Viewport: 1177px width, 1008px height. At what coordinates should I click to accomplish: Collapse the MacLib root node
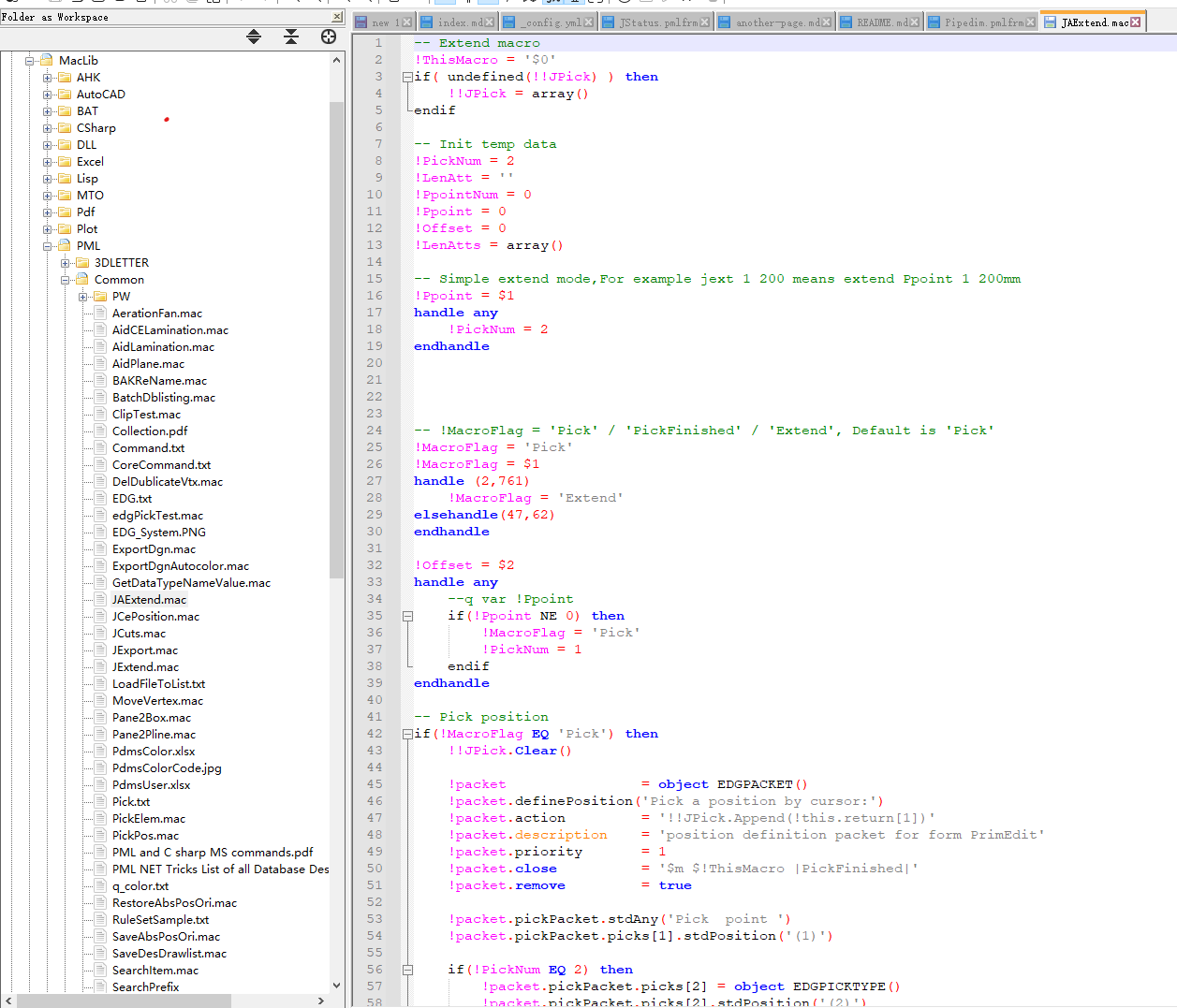(x=30, y=61)
